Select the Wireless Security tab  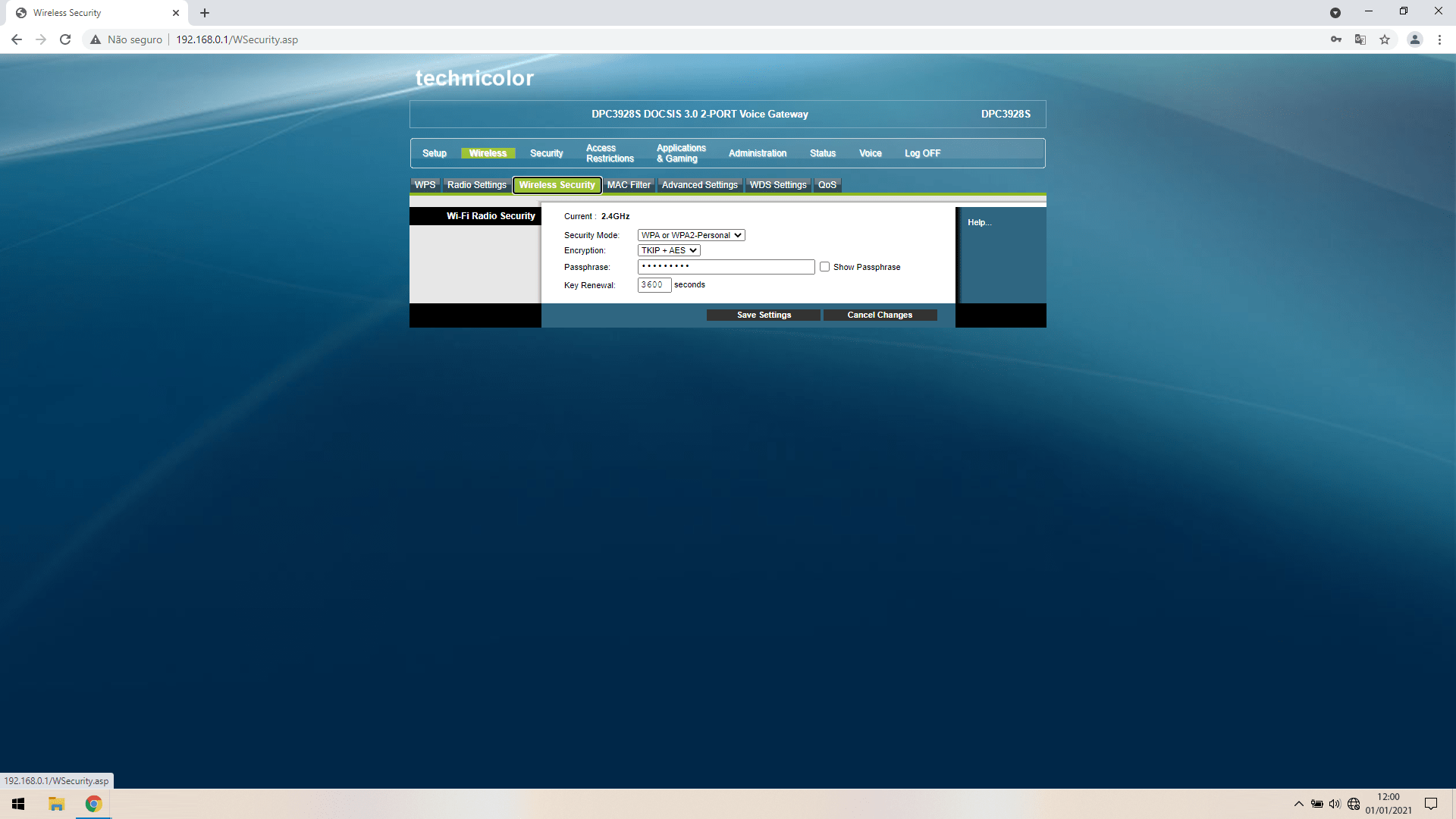[x=557, y=185]
